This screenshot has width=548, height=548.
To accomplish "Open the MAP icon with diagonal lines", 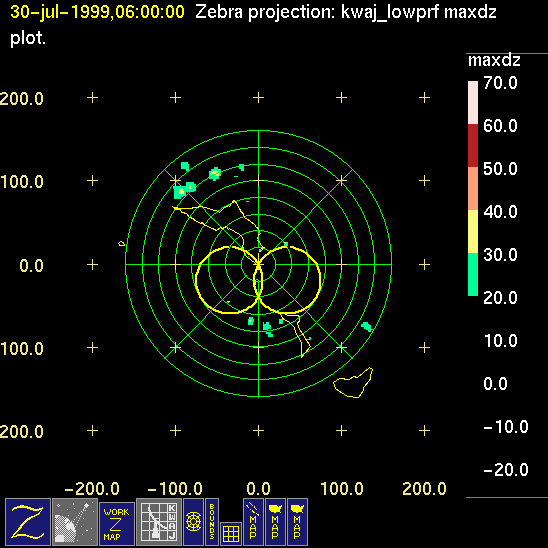I will [253, 522].
